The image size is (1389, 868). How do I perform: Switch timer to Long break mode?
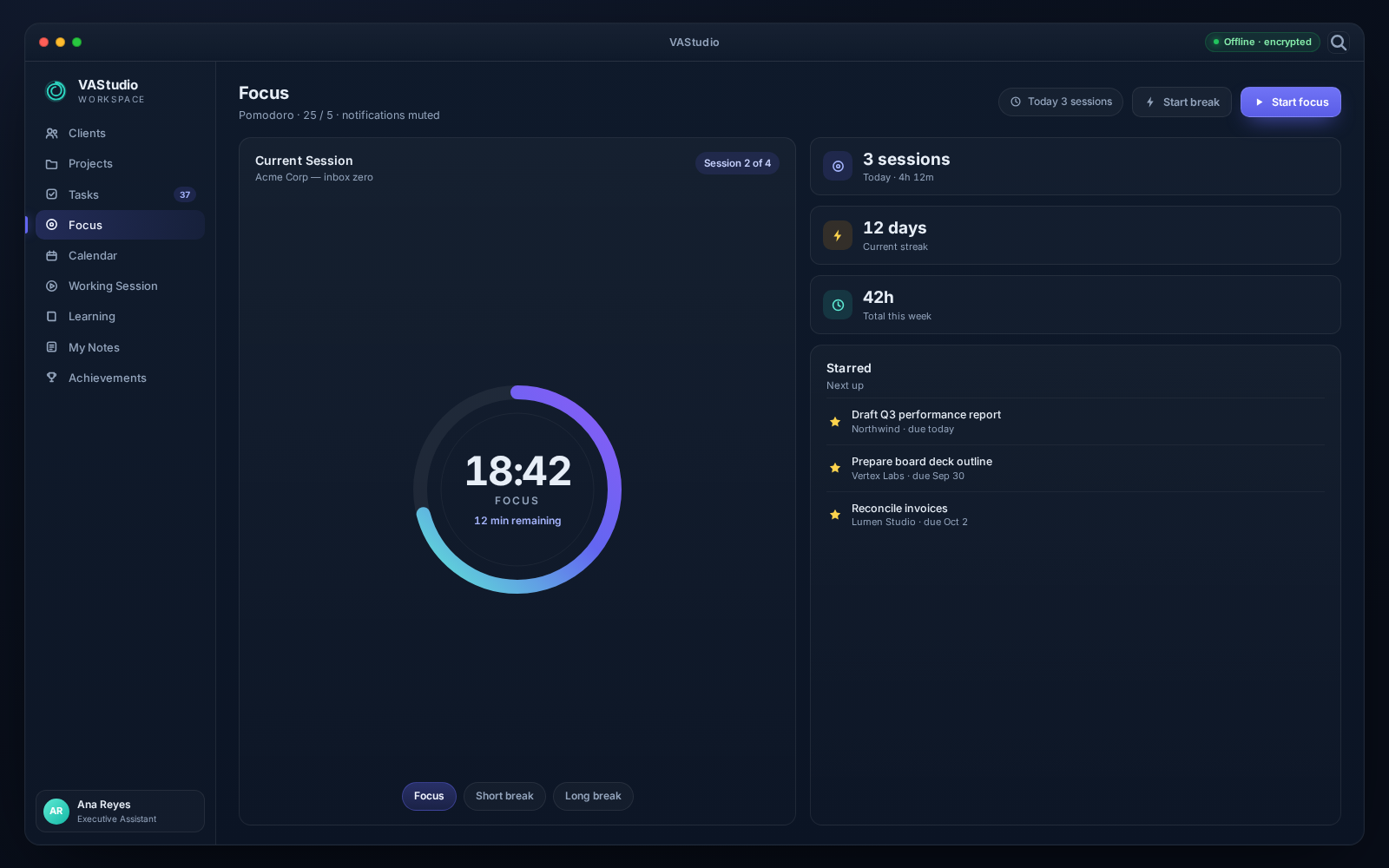(593, 796)
